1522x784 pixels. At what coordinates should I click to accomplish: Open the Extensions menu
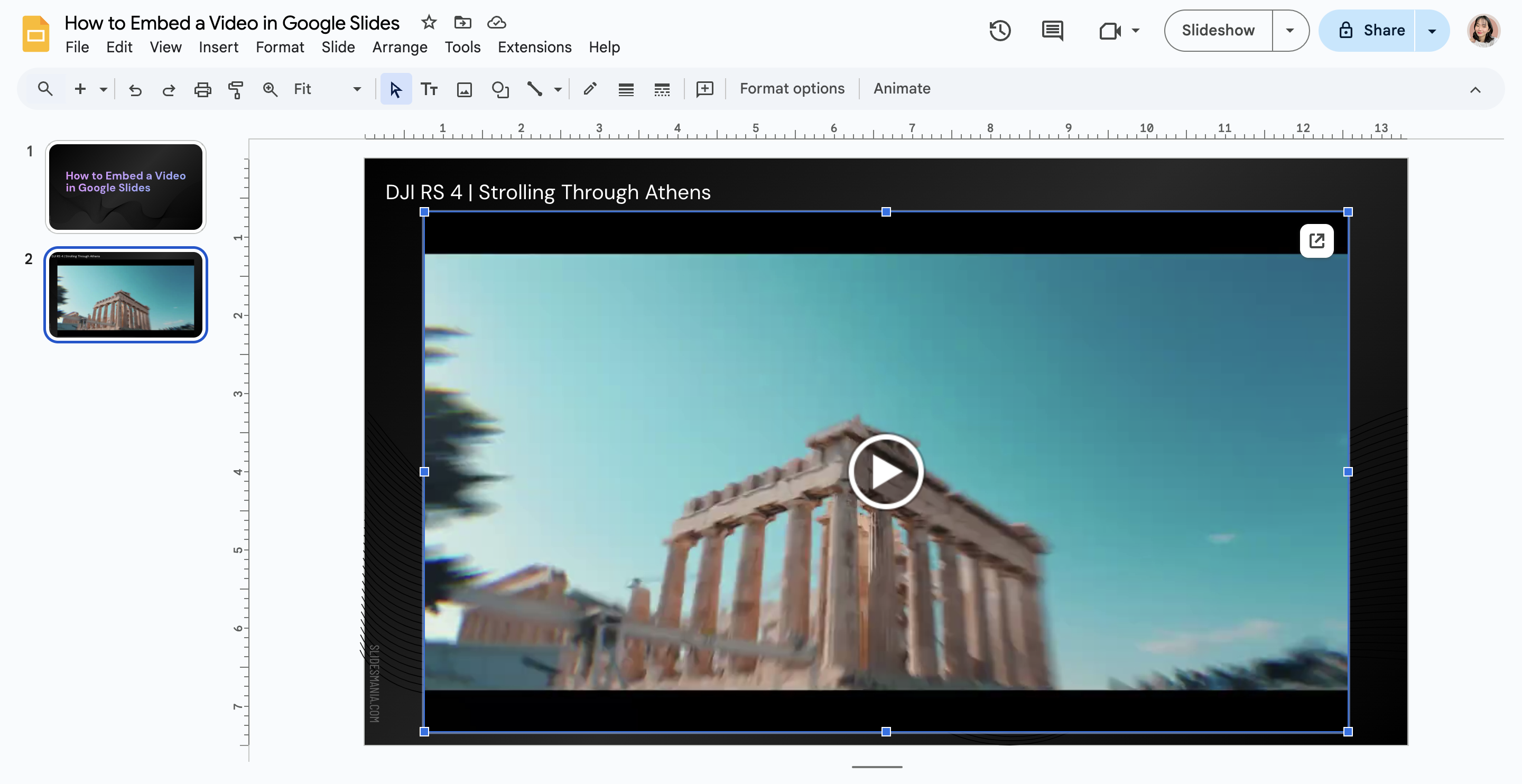[534, 46]
